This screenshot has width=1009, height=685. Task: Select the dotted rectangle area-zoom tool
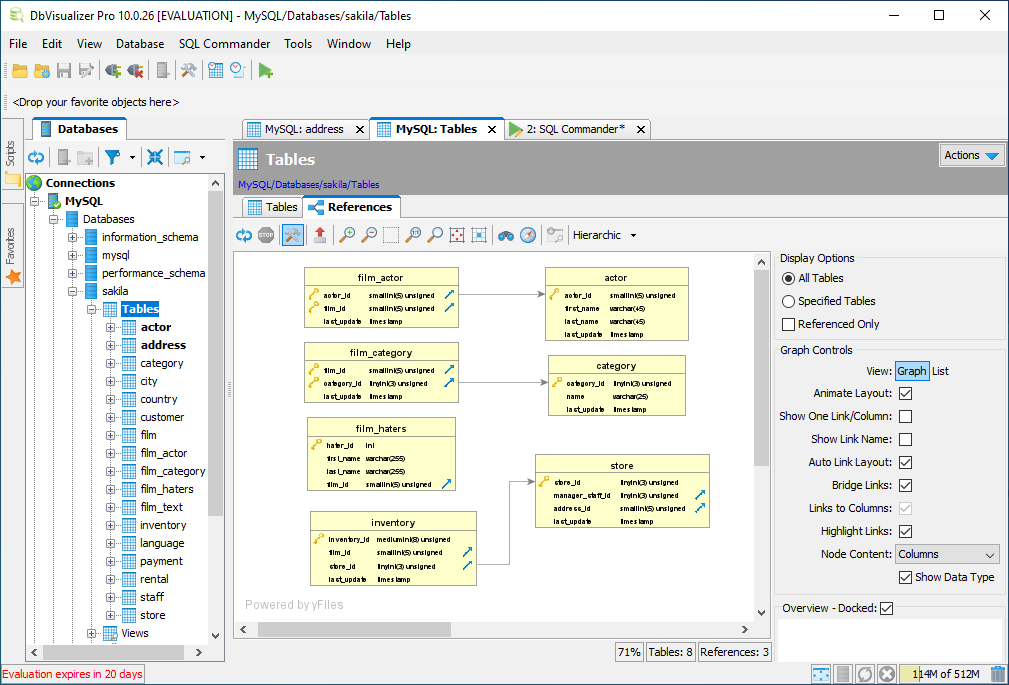pyautogui.click(x=391, y=236)
